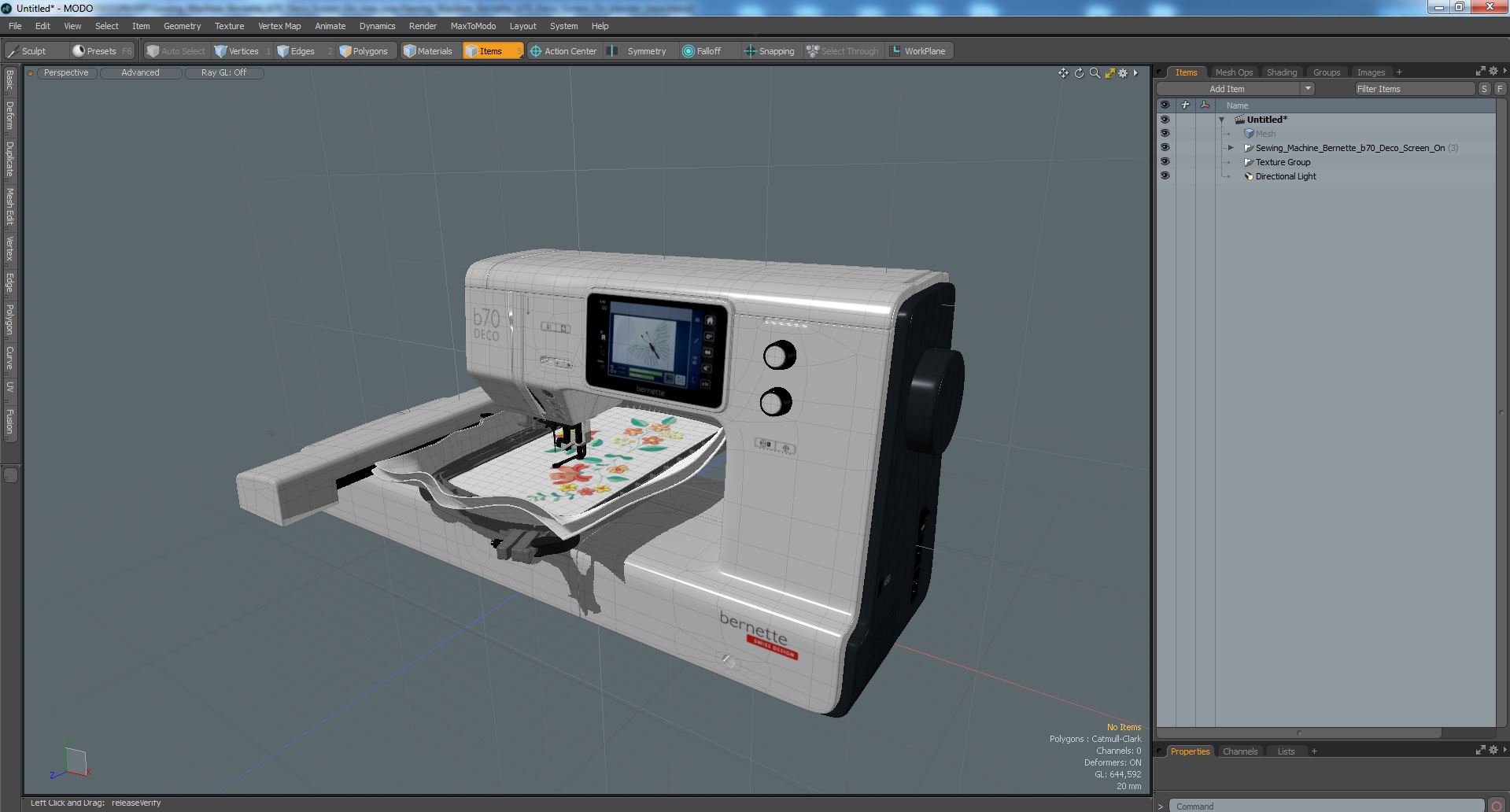Add a new tab in Properties panel
The image size is (1510, 812).
tap(1313, 751)
